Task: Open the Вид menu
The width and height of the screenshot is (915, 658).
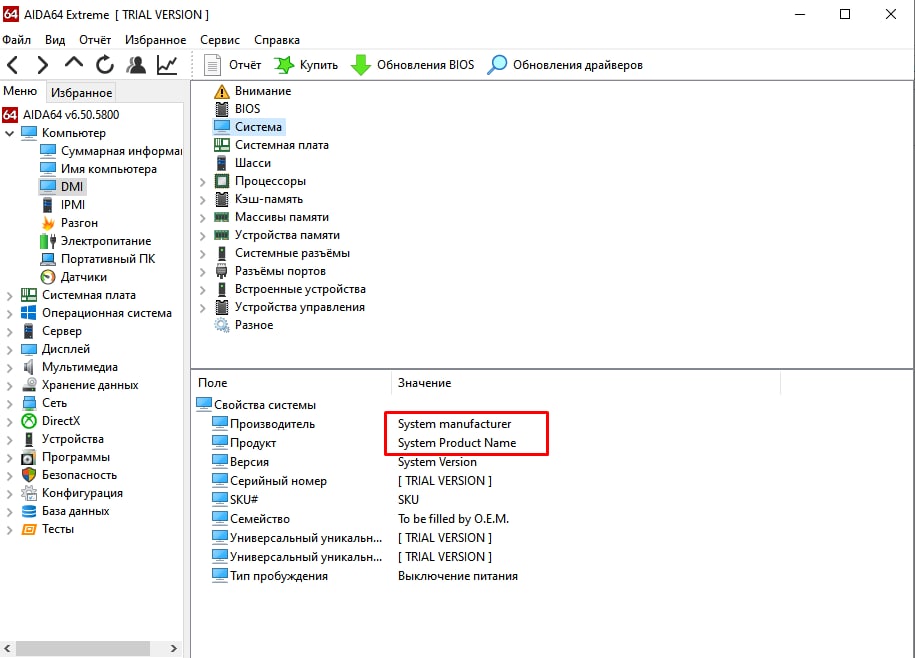Action: tap(55, 40)
